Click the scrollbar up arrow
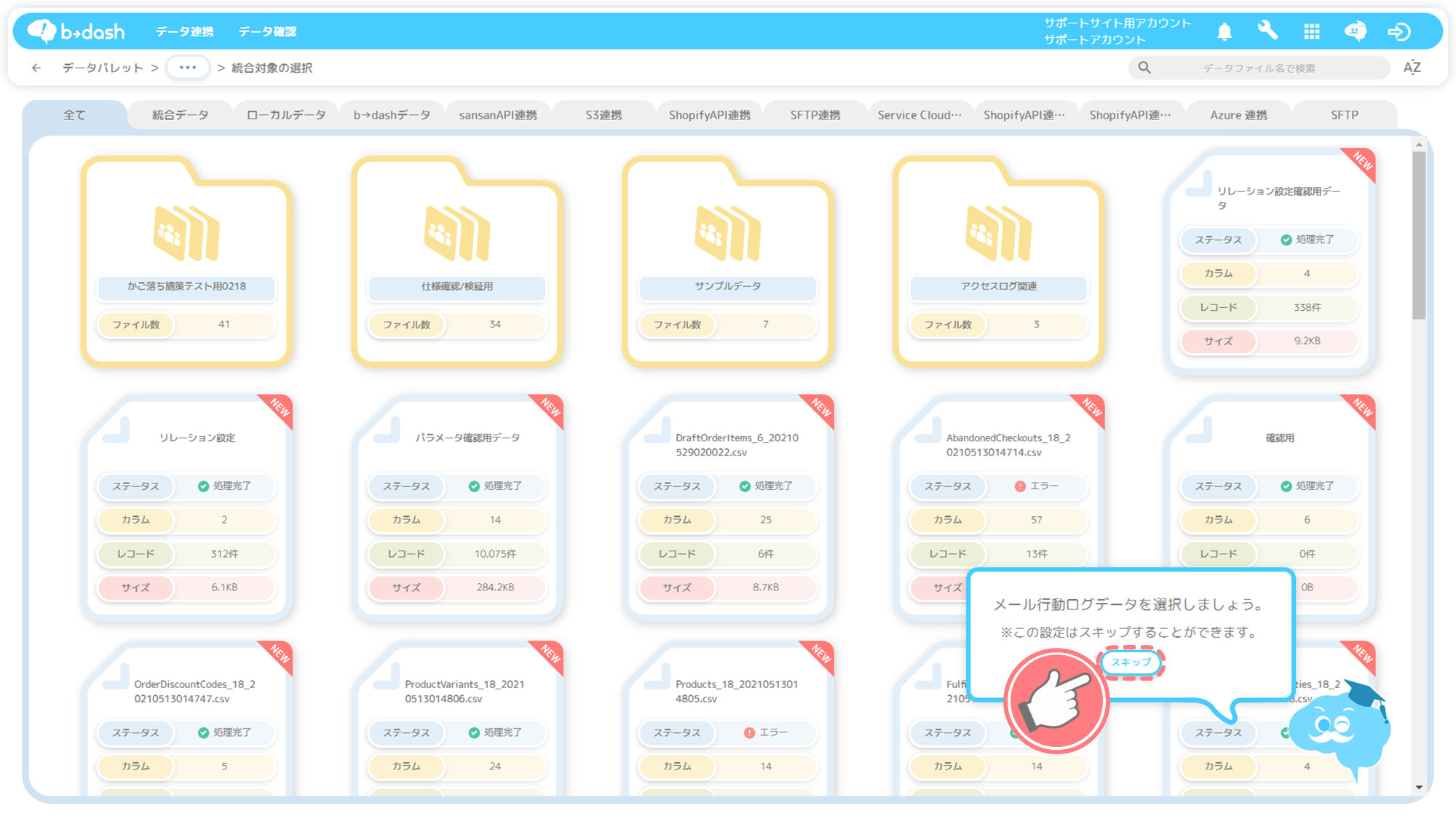 click(1419, 145)
